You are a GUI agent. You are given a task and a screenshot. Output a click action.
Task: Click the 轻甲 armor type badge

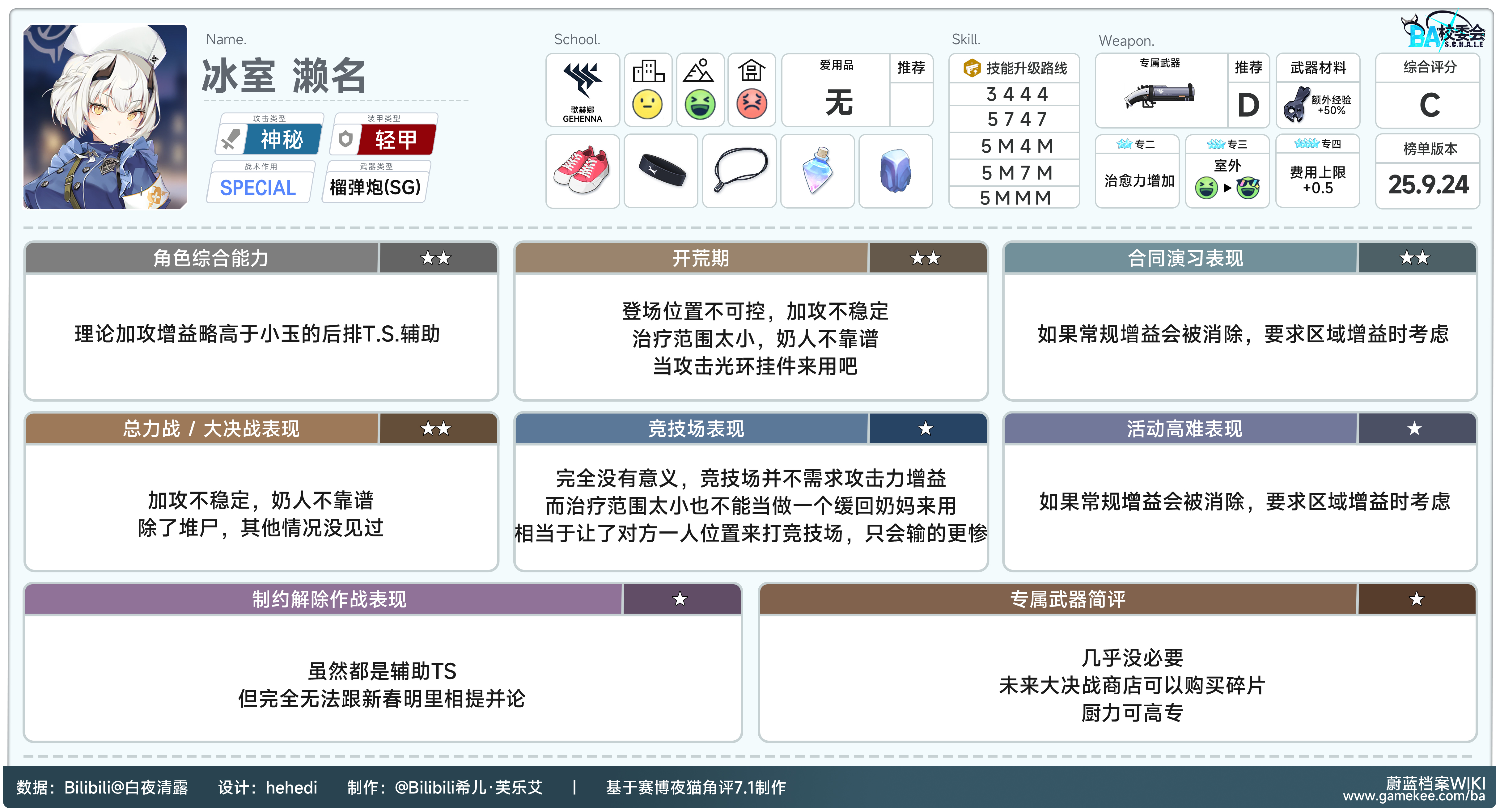click(x=396, y=139)
